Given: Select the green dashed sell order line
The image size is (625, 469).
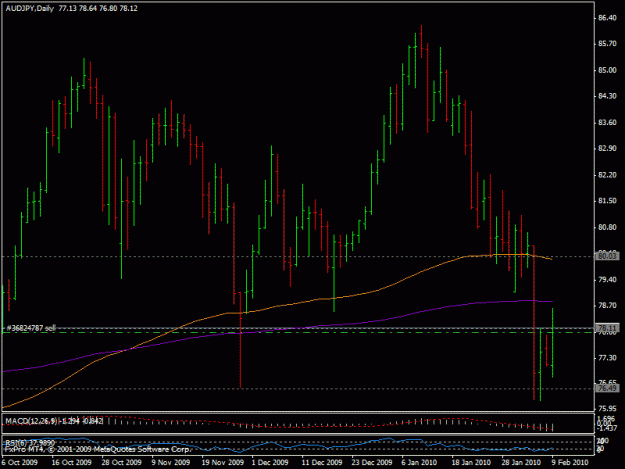Looking at the screenshot, I should coord(297,332).
